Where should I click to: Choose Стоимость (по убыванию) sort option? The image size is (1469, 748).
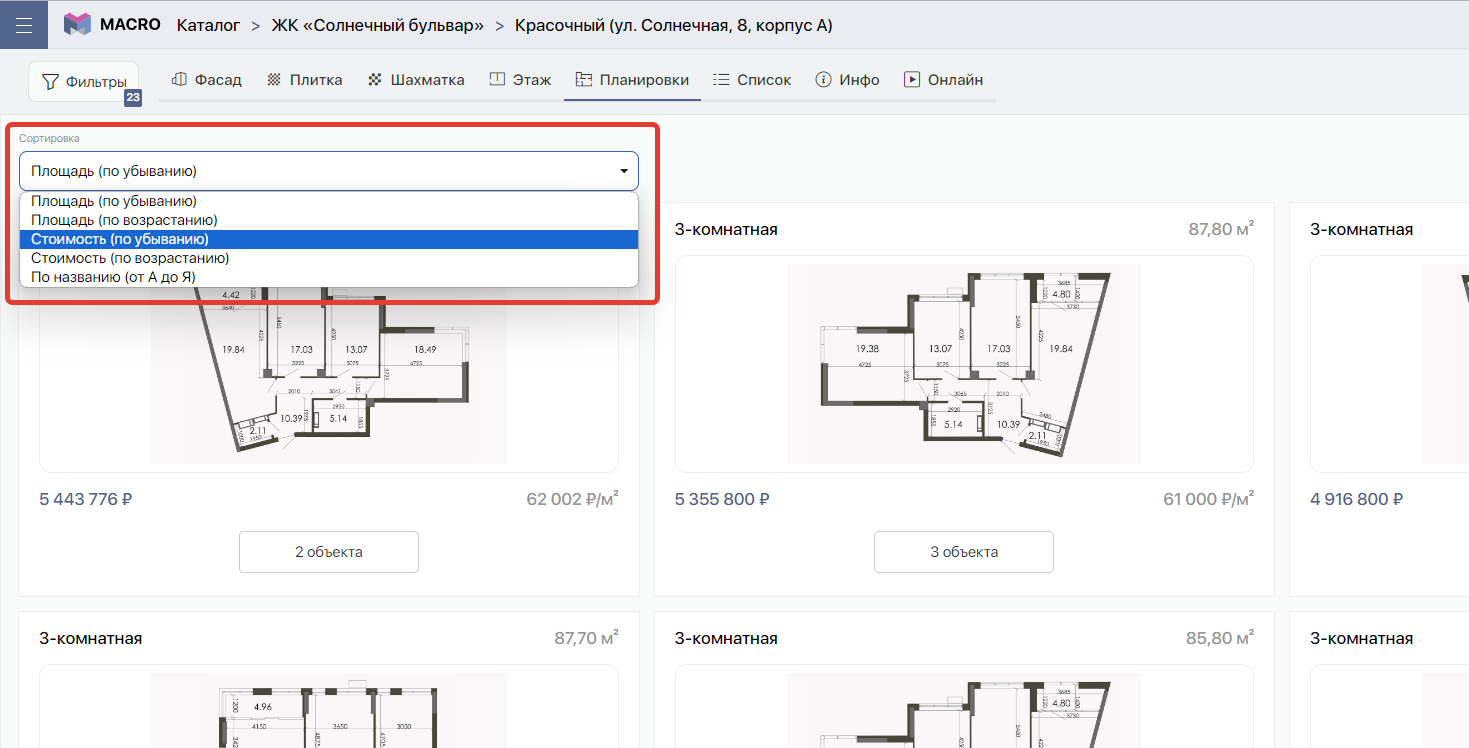coord(120,239)
